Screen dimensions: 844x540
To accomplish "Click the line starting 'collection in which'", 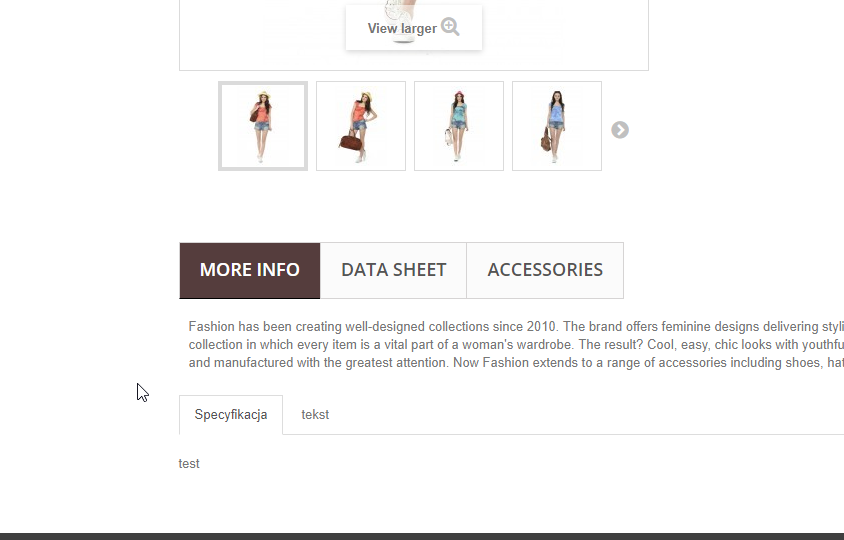I will click(516, 345).
